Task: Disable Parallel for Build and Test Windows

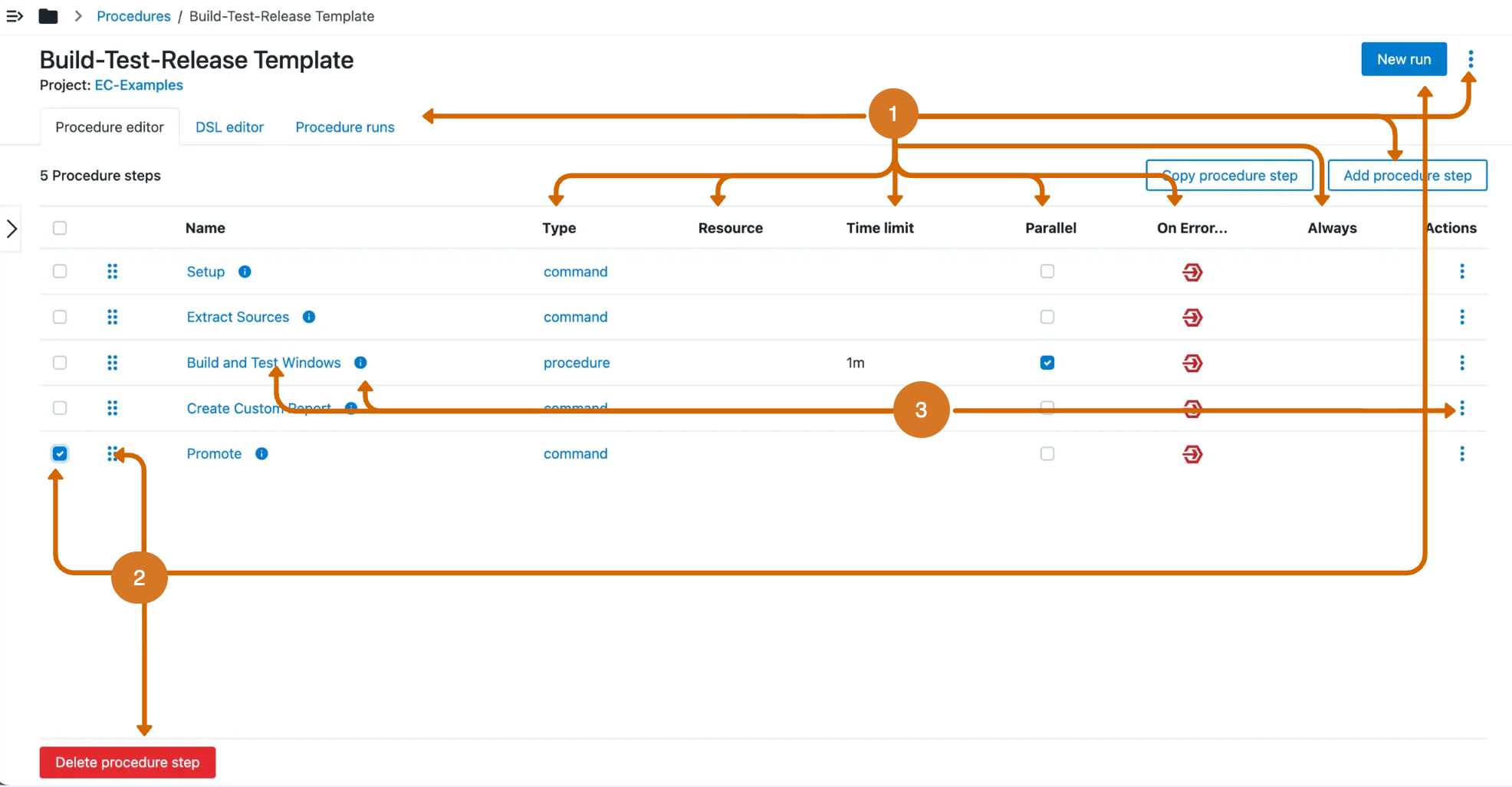Action: (x=1047, y=363)
